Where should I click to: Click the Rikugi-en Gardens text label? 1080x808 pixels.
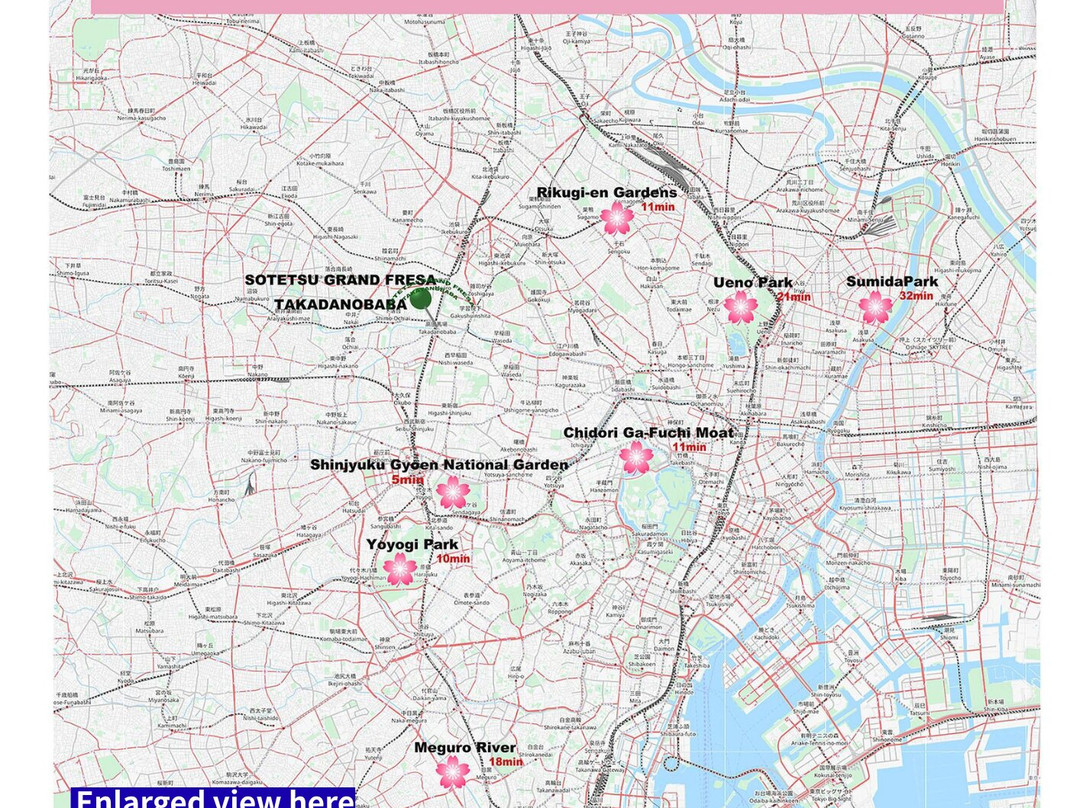click(x=607, y=192)
